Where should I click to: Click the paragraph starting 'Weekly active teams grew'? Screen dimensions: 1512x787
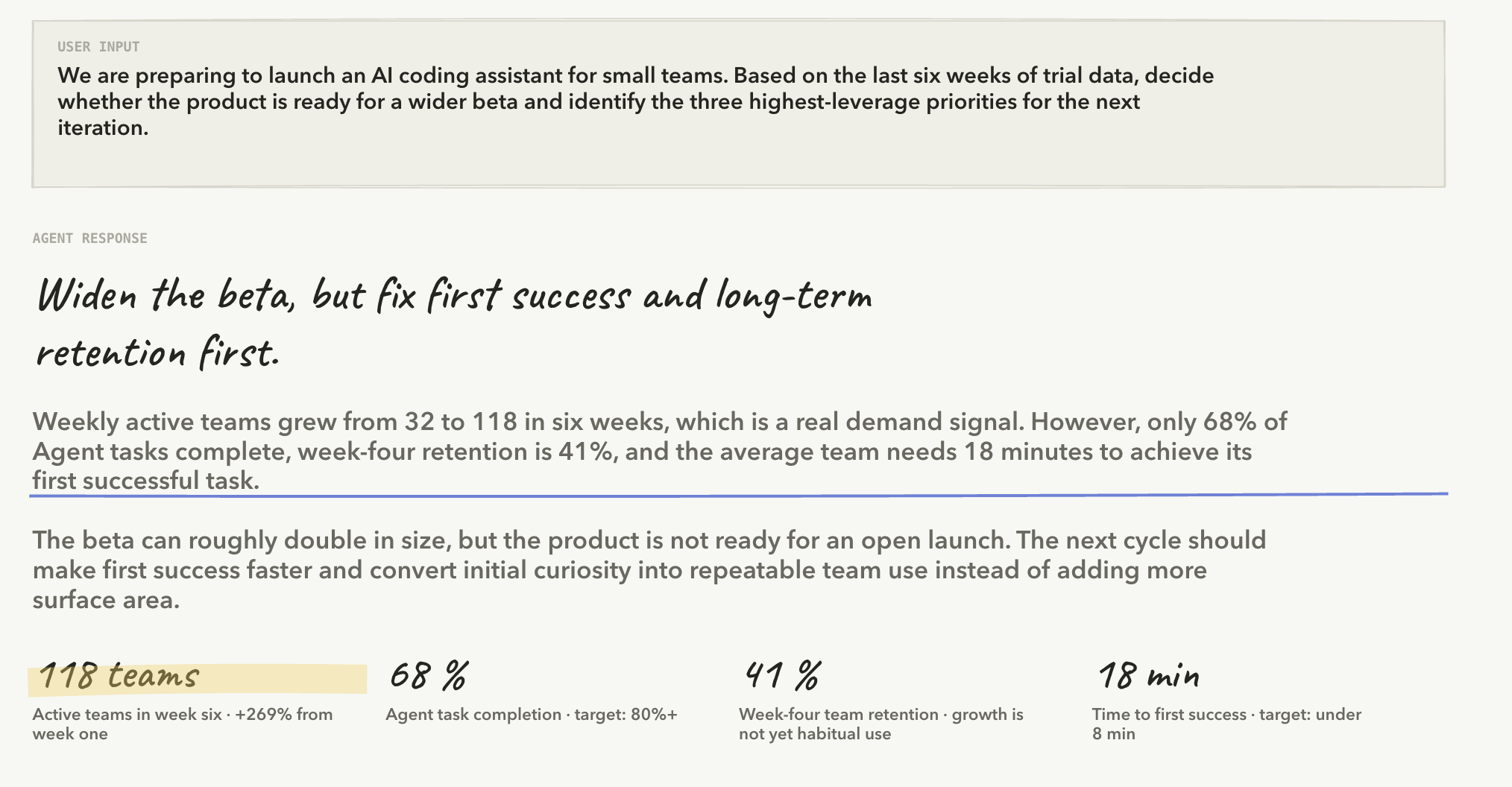tap(660, 451)
